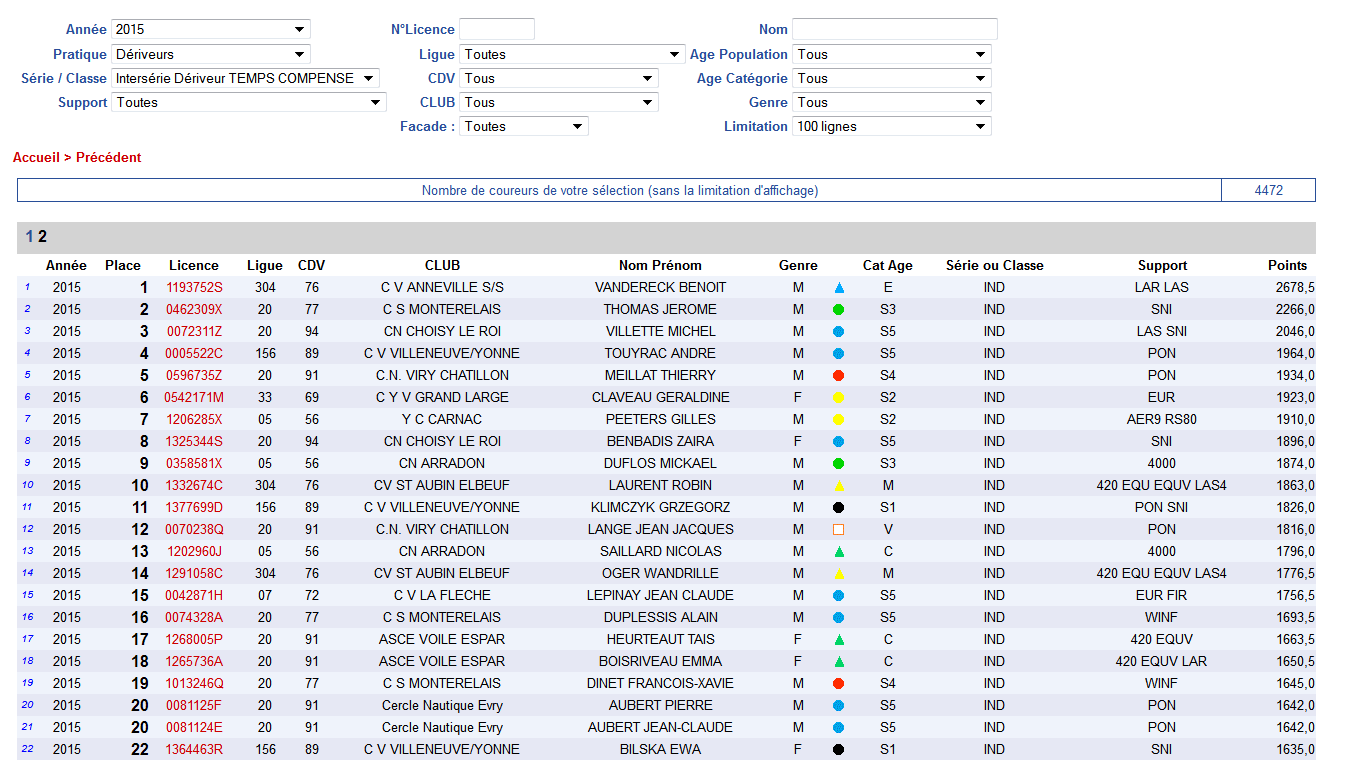Go to results page 2
This screenshot has height=760, width=1352.
[x=43, y=237]
